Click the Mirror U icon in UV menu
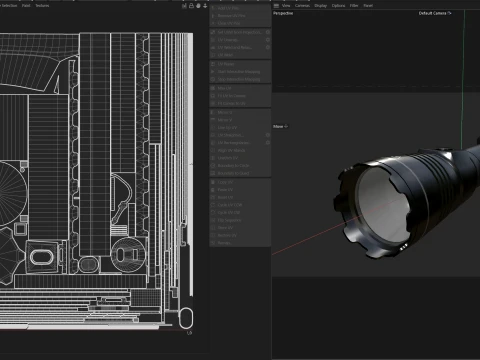The width and height of the screenshot is (480, 360). [x=213, y=112]
